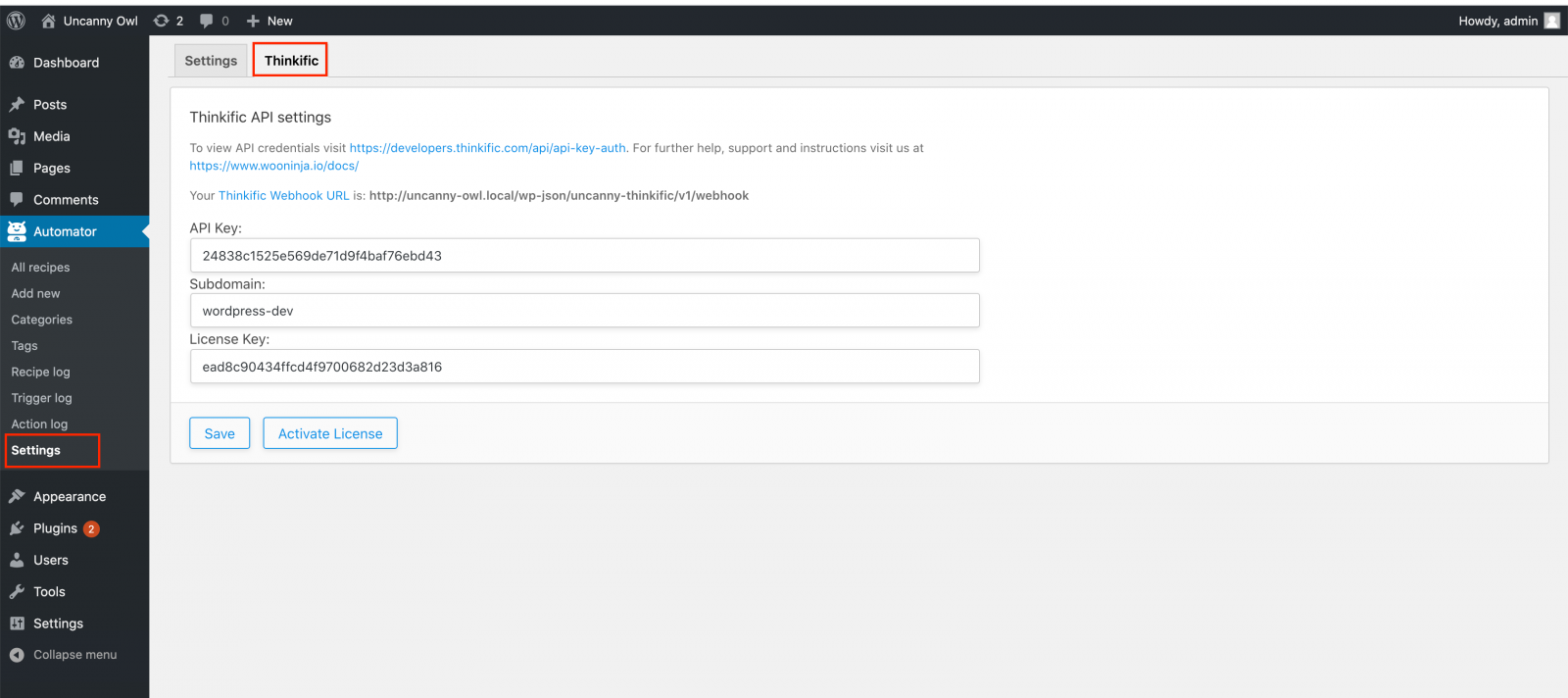Click the Media icon in sidebar
This screenshot has height=698, width=1568.
click(17, 136)
